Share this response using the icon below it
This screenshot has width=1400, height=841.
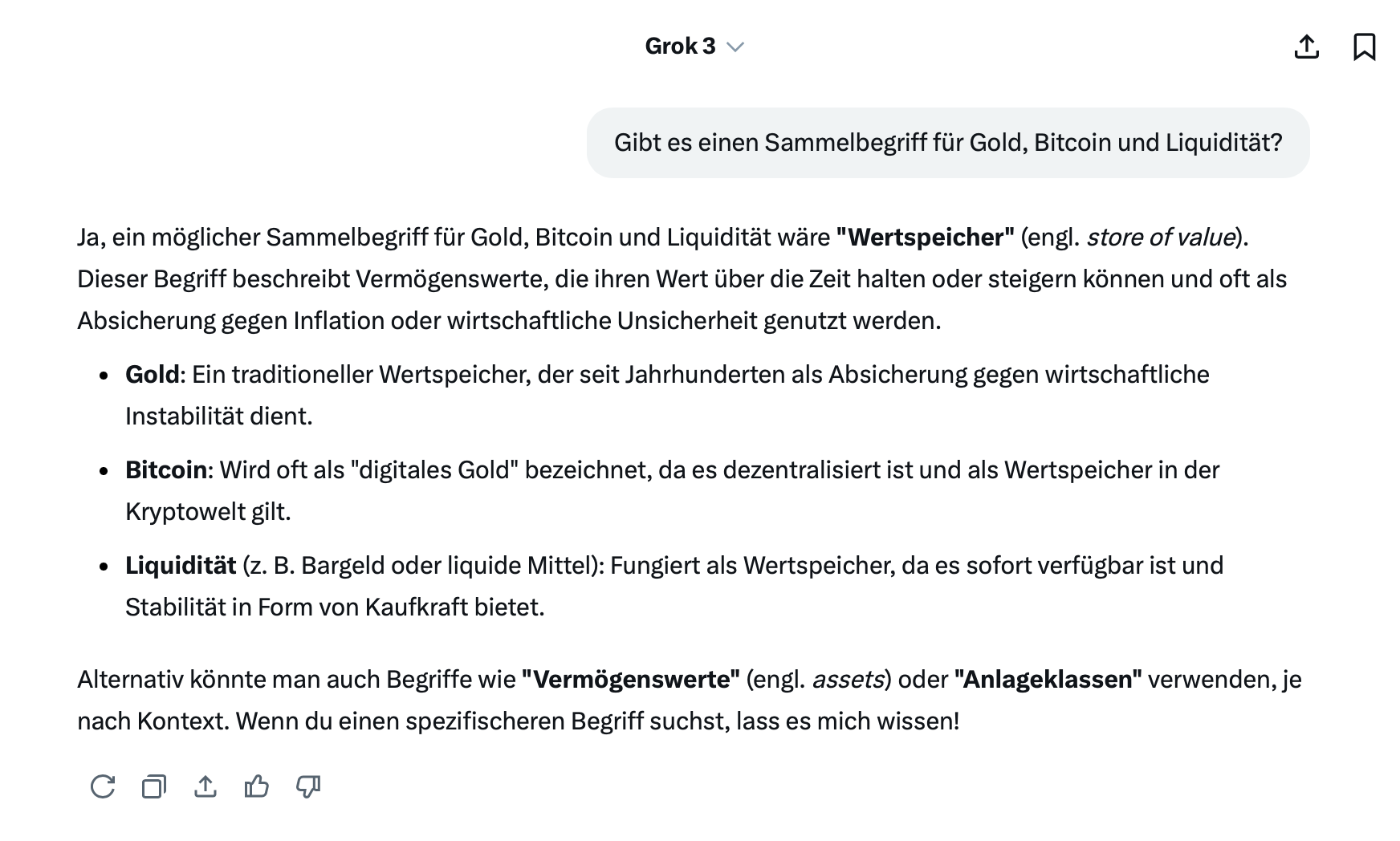(x=206, y=786)
